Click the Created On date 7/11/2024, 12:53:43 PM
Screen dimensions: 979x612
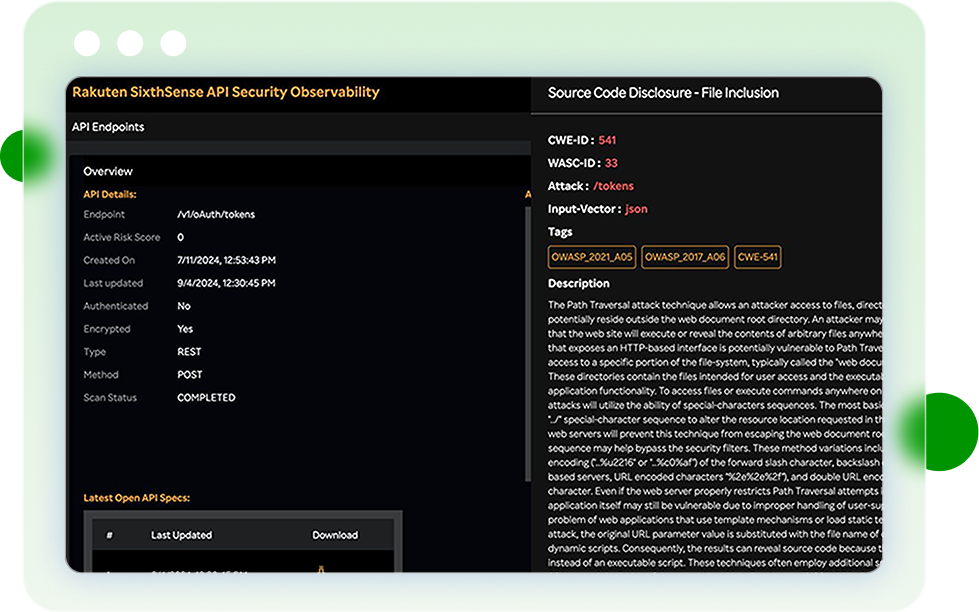(x=226, y=260)
